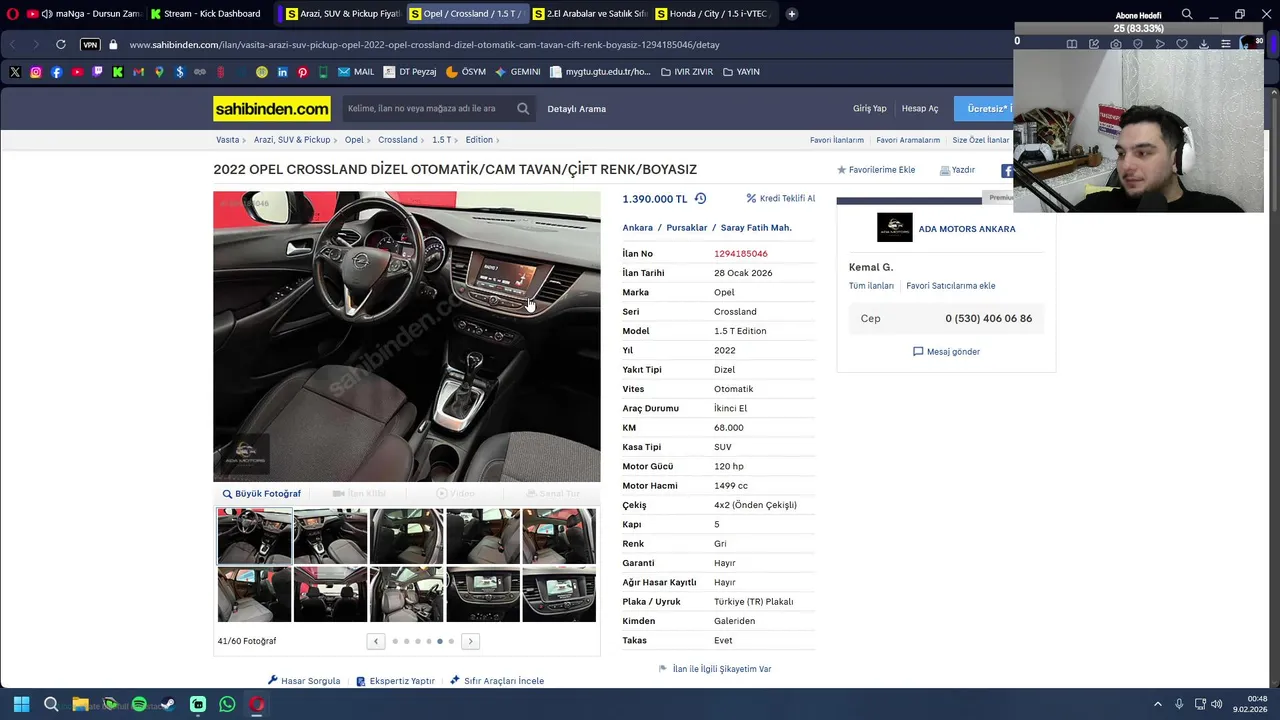Click Favori Aramalarım link
This screenshot has width=1280, height=720.
click(x=908, y=141)
